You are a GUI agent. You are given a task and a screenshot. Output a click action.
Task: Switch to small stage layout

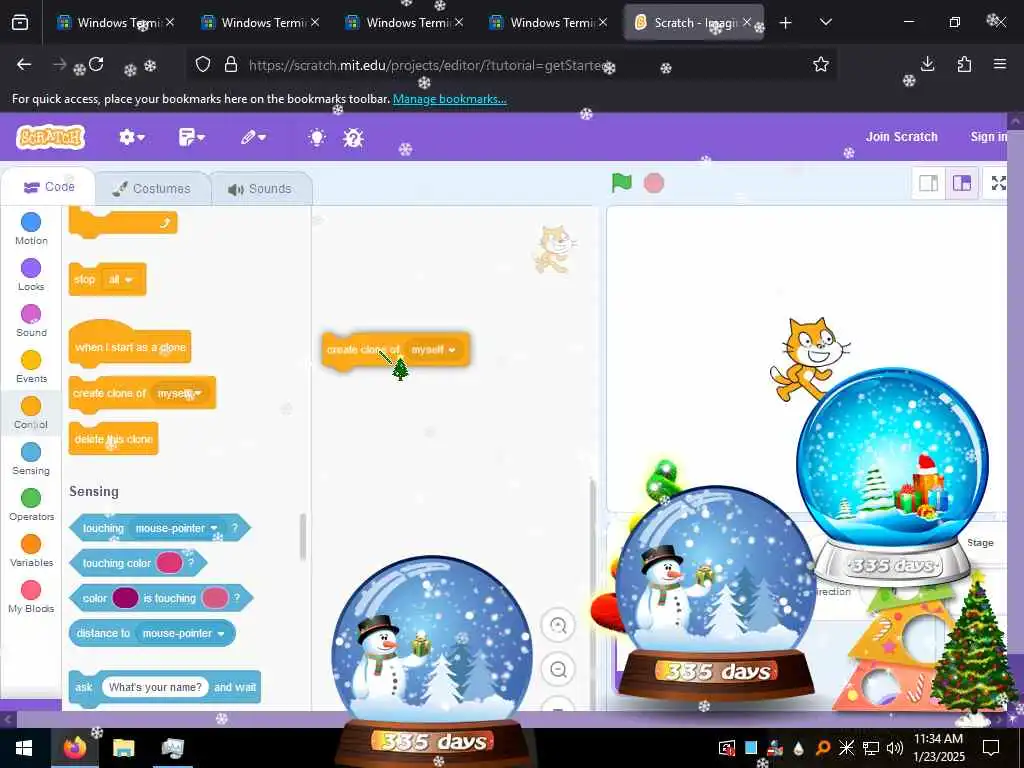point(928,183)
